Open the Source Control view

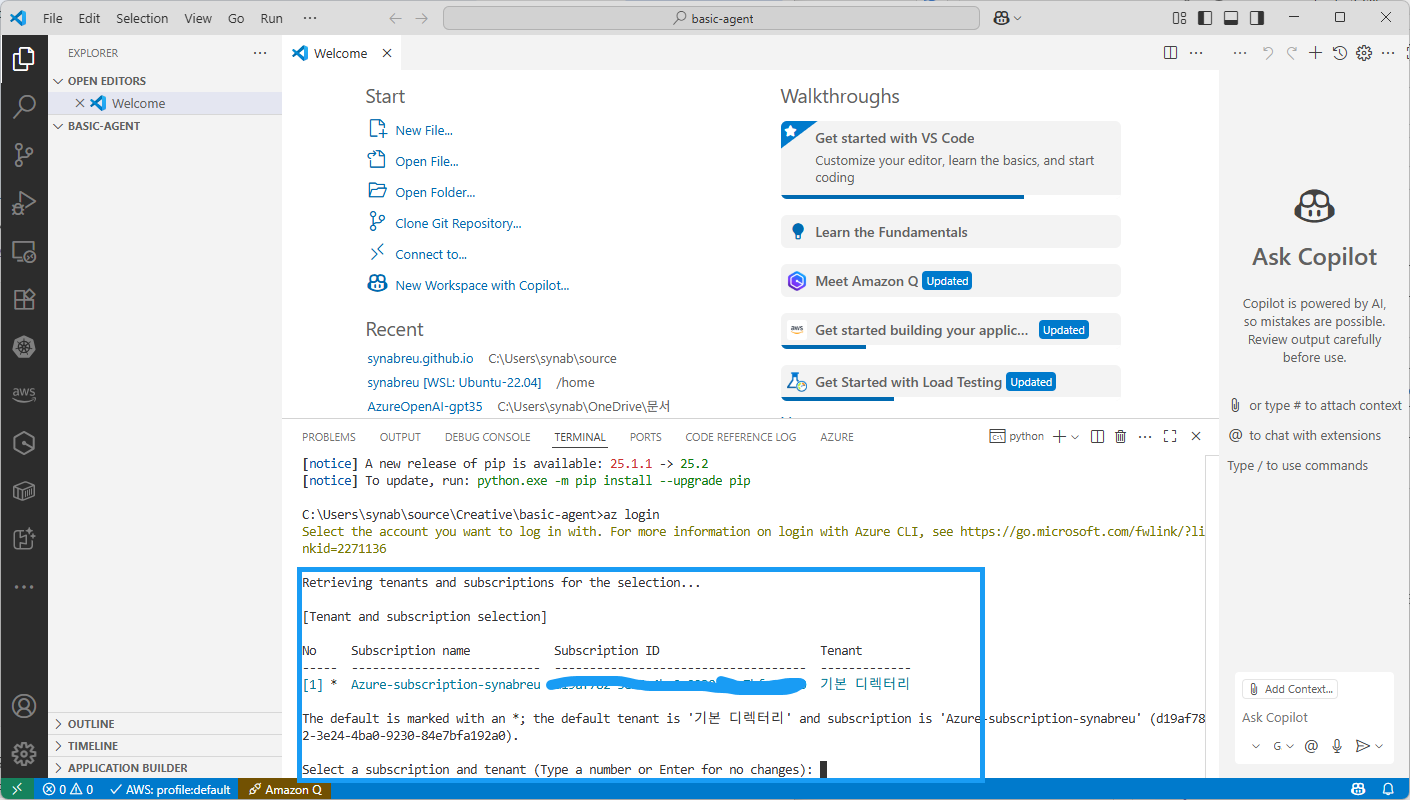click(24, 154)
